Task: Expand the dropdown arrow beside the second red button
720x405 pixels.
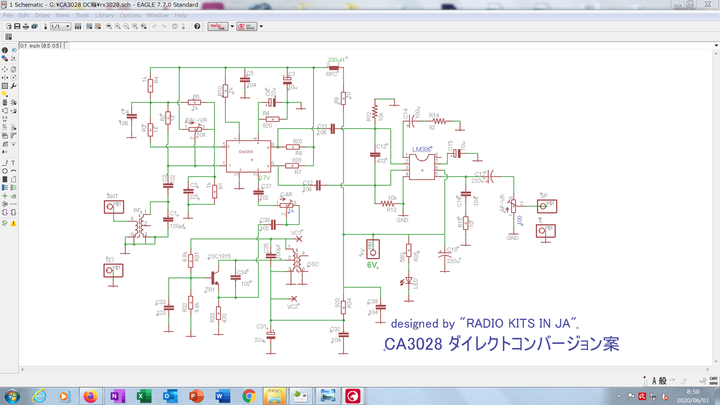Action: 261,26
